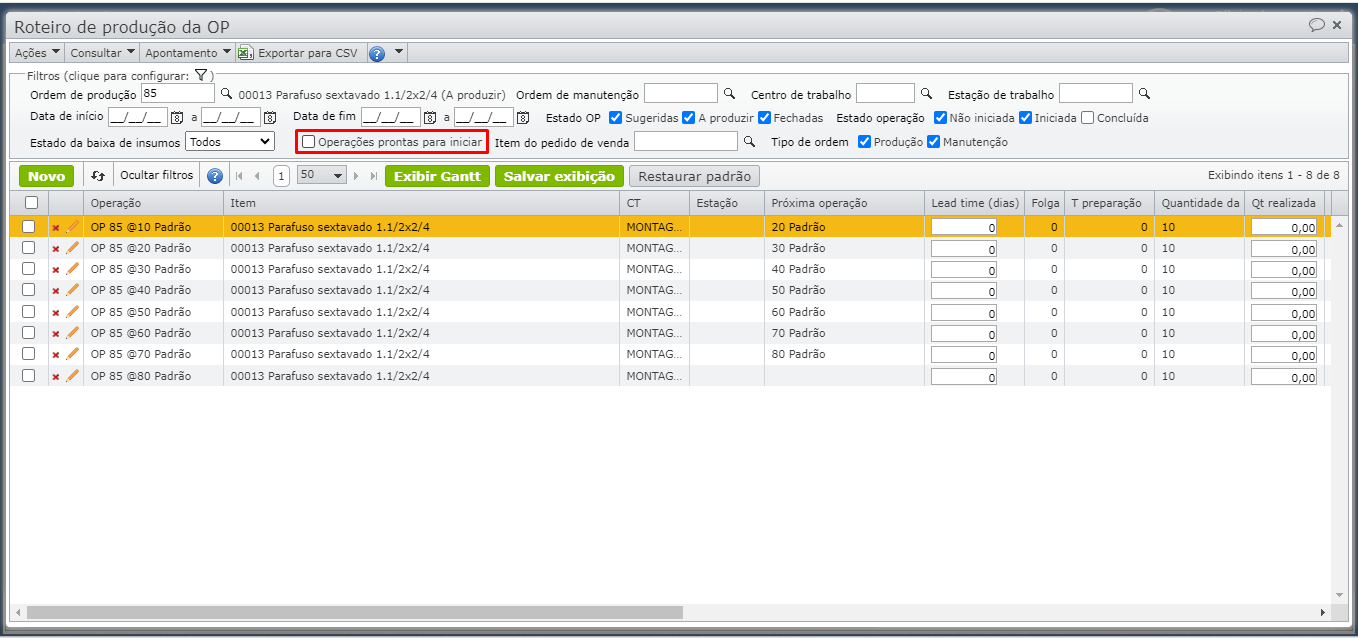Select the row checkbox for OP 85 @50 Padrão
The image size is (1358, 638).
(x=28, y=312)
